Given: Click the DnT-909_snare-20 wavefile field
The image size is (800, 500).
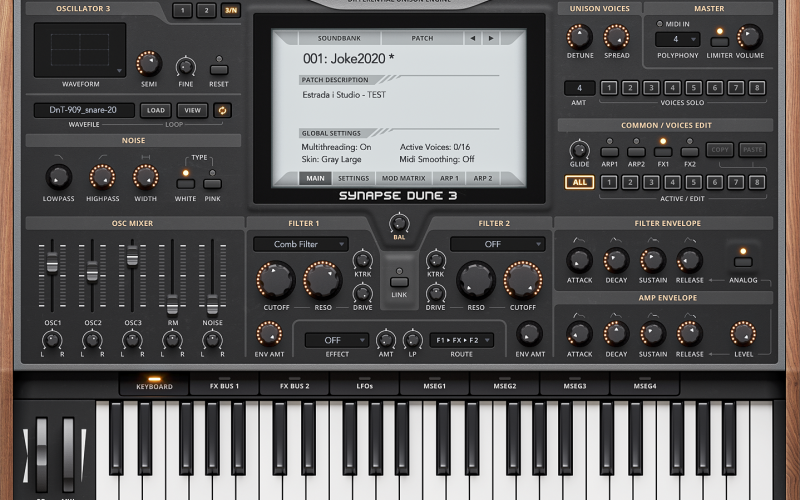Looking at the screenshot, I should [84, 110].
